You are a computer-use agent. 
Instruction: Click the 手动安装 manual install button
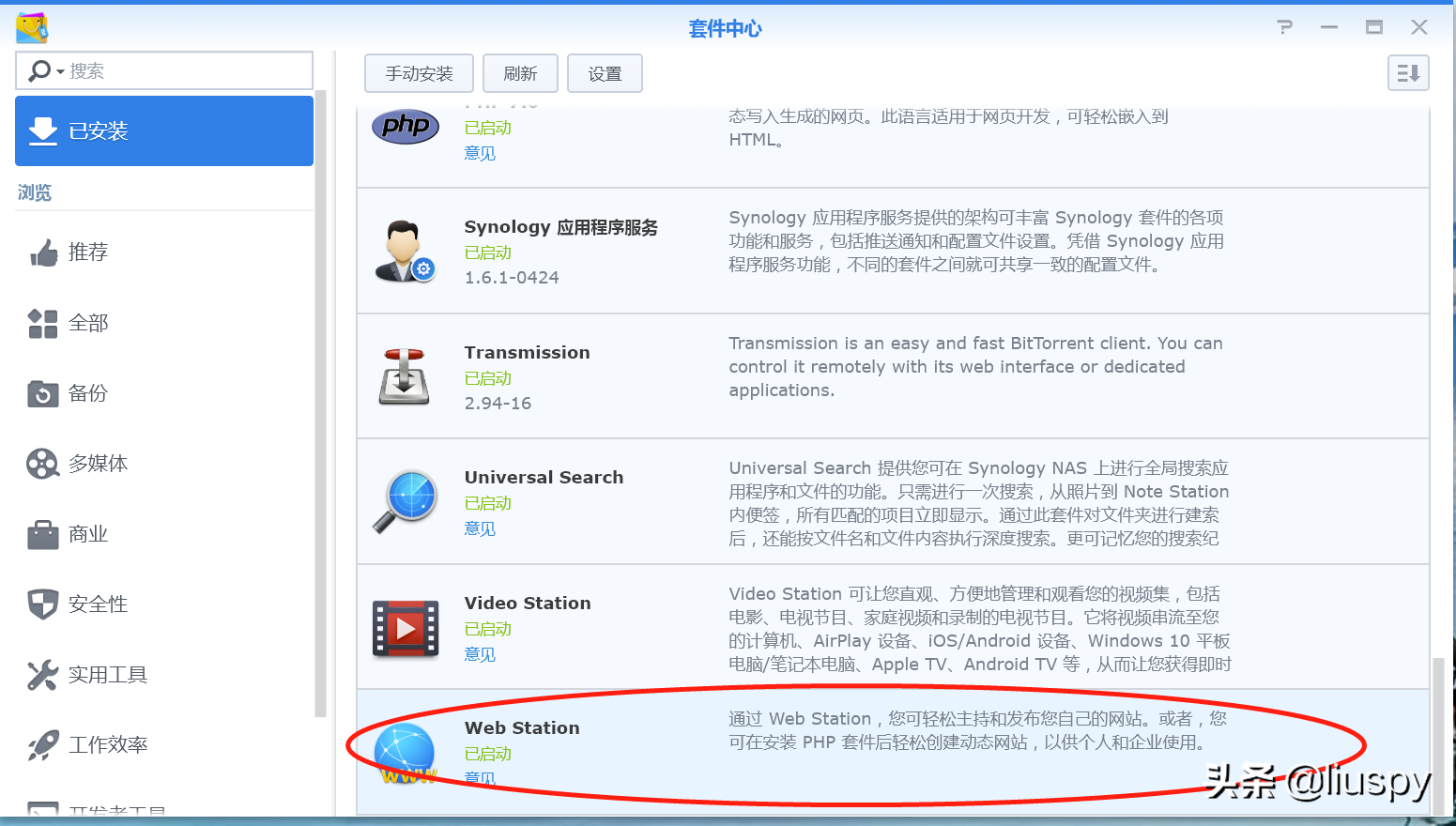click(419, 73)
